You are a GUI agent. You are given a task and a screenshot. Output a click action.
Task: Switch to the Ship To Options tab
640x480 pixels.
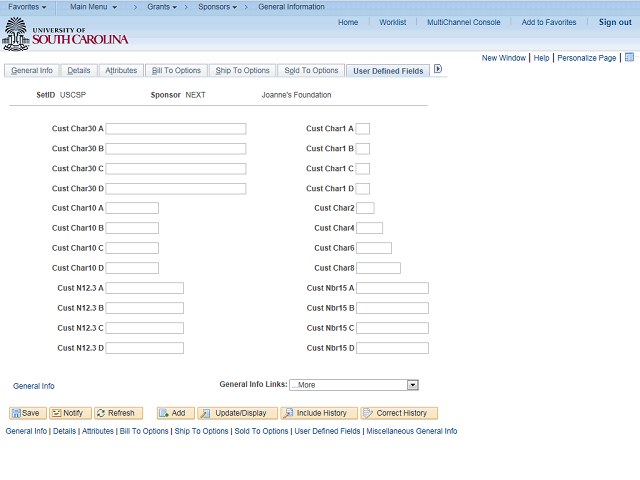tap(242, 71)
